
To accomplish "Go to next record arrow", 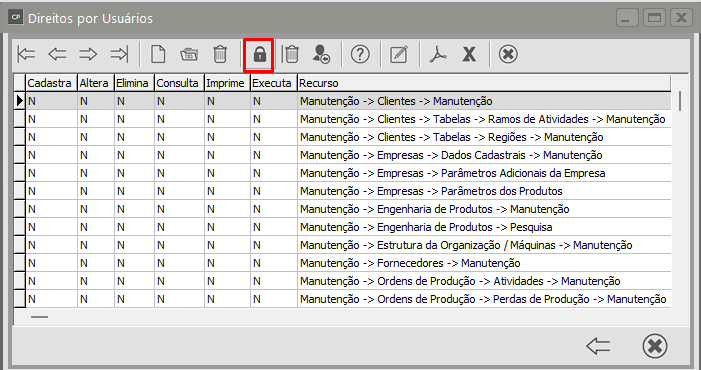I will 88,55.
